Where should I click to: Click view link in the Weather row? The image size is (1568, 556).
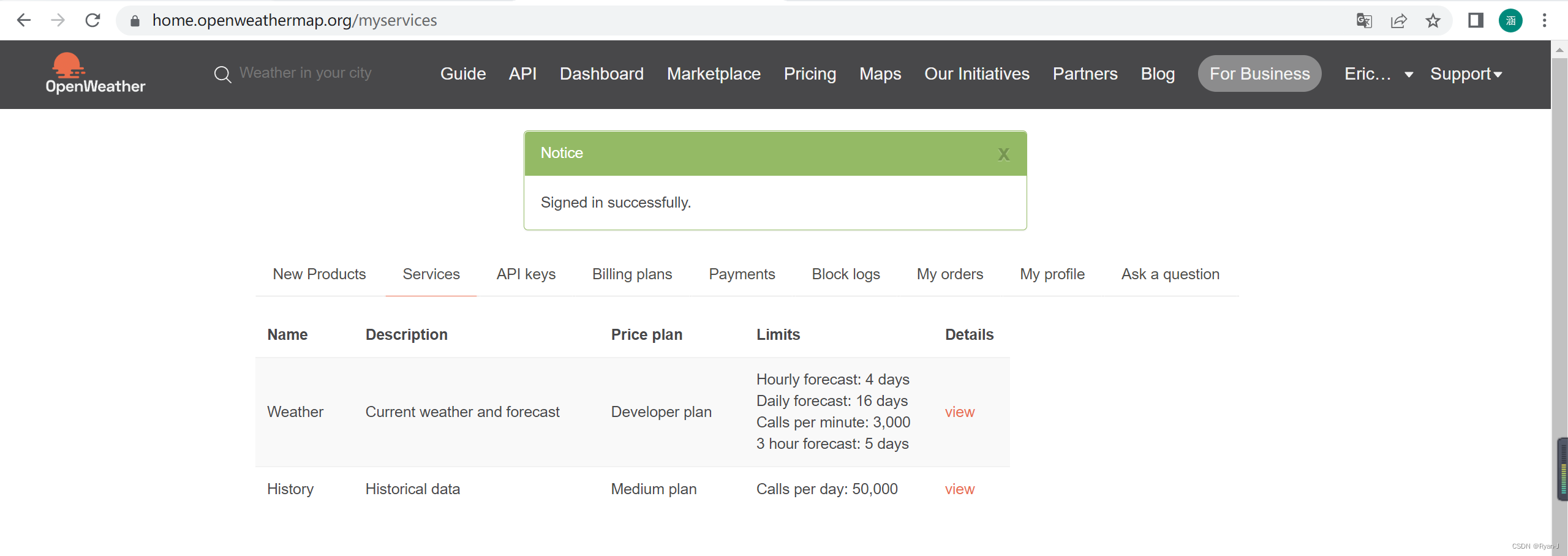[959, 412]
